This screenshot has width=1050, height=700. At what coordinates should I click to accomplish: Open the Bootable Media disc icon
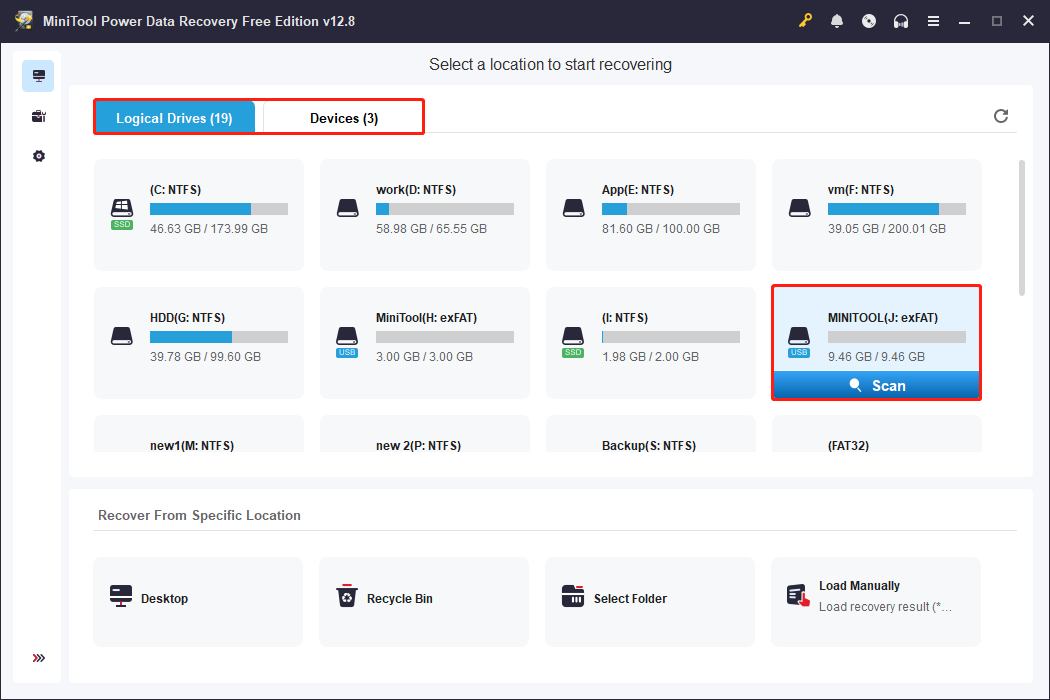(x=869, y=20)
